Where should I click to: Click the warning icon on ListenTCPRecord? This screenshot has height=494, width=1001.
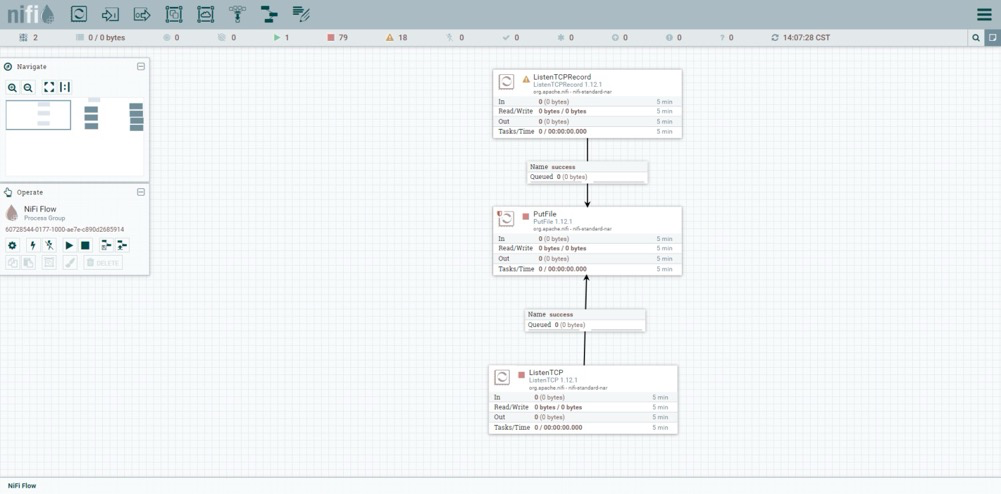[526, 79]
